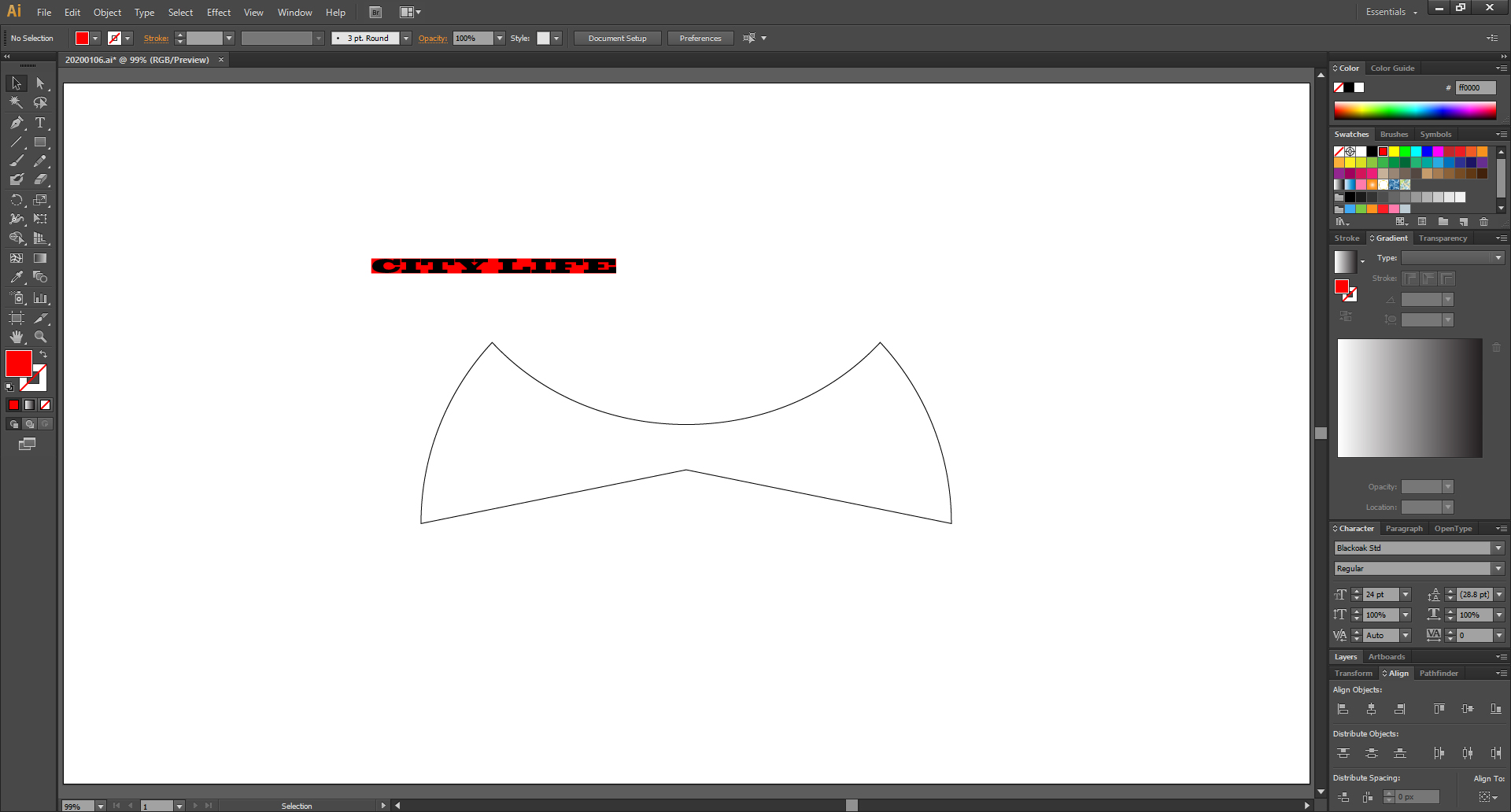The image size is (1511, 812).
Task: Pick the Pencil tool
Action: coord(40,161)
